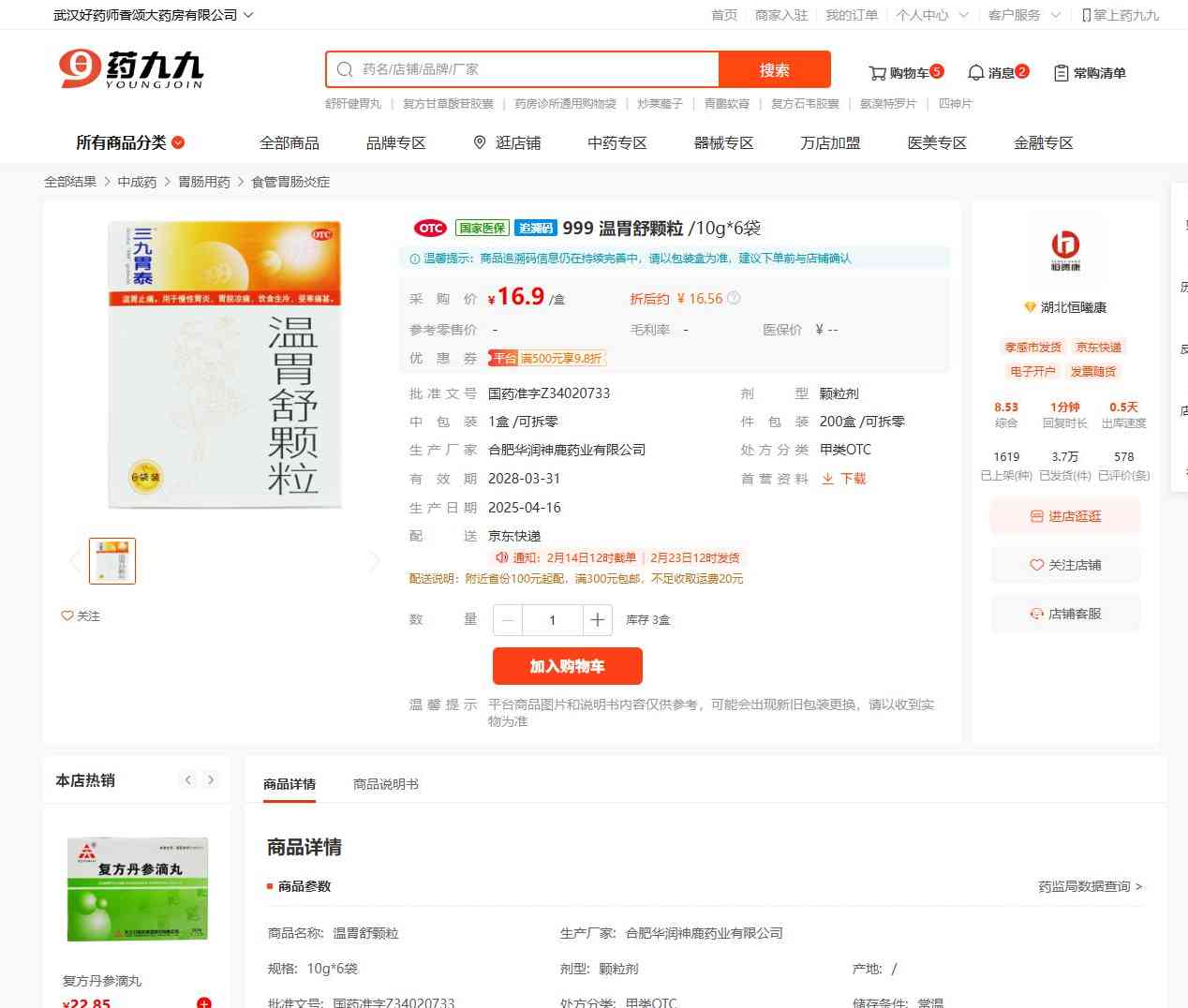The image size is (1188, 1008).
Task: Toggle 关注 heart under the product image
Action: (67, 616)
